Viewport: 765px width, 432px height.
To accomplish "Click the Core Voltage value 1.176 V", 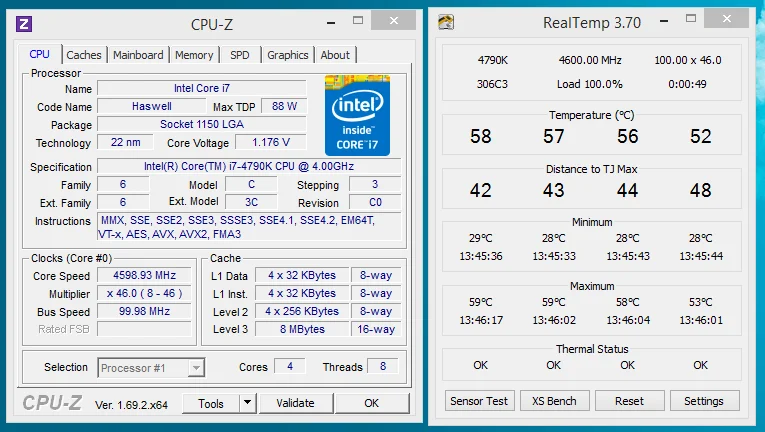I will click(271, 142).
